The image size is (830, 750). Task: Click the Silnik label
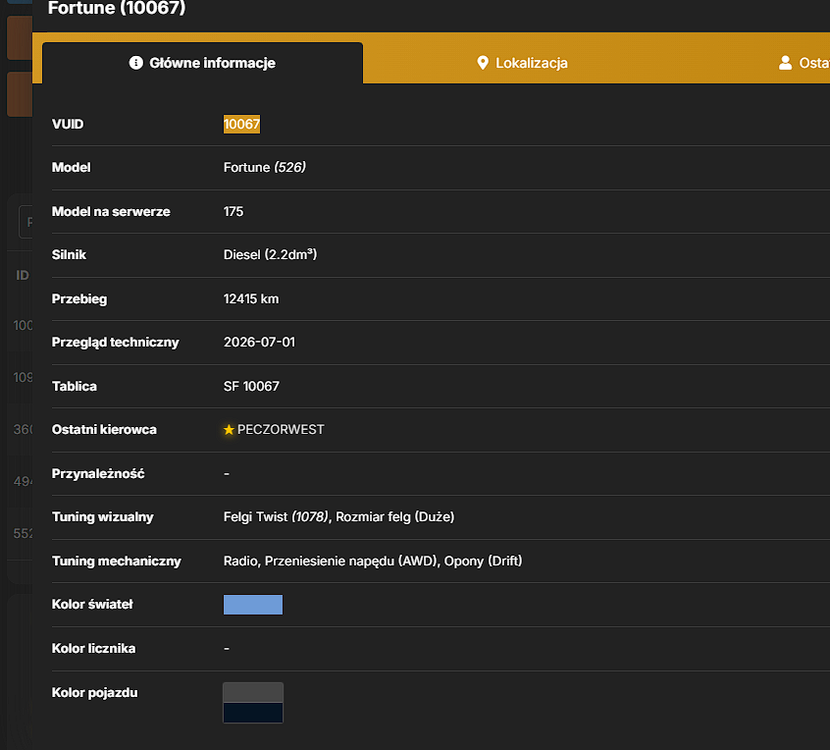(69, 255)
